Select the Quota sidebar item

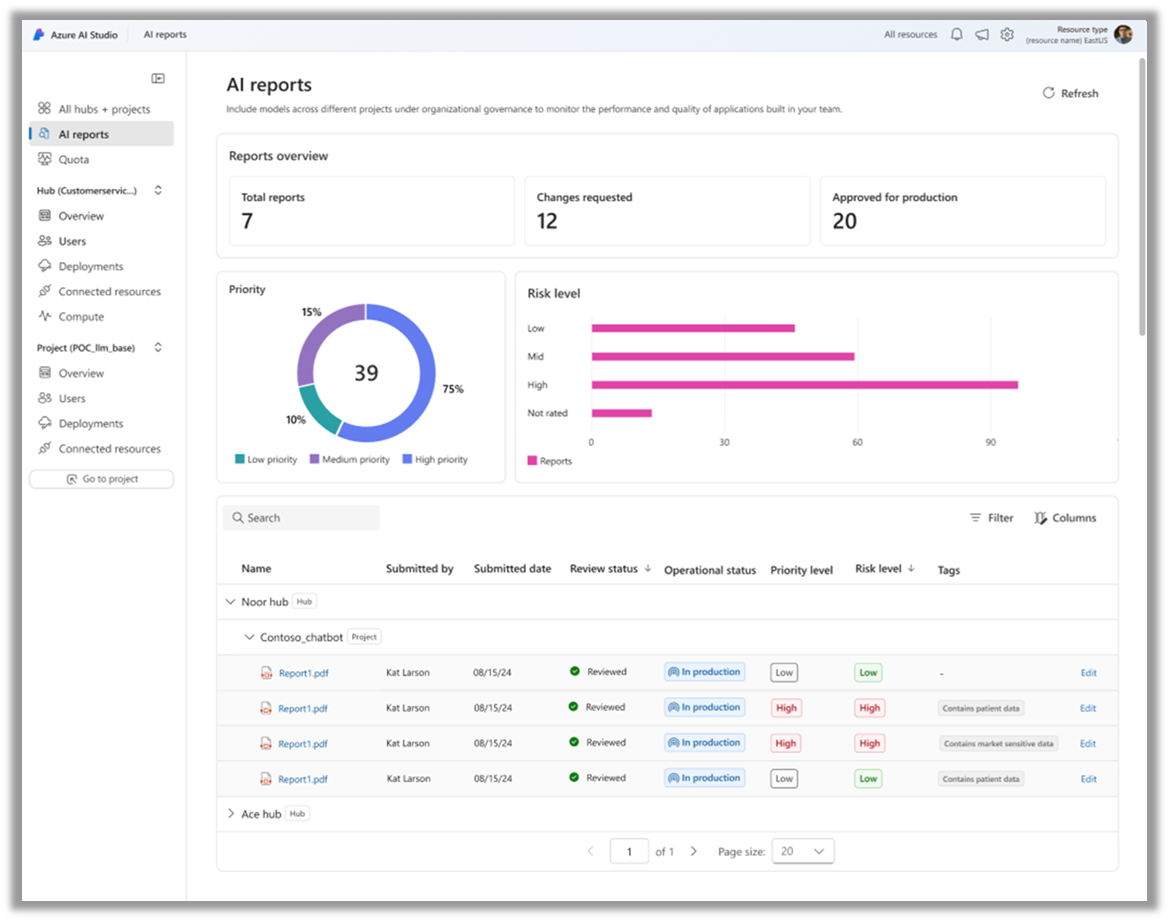click(x=73, y=159)
